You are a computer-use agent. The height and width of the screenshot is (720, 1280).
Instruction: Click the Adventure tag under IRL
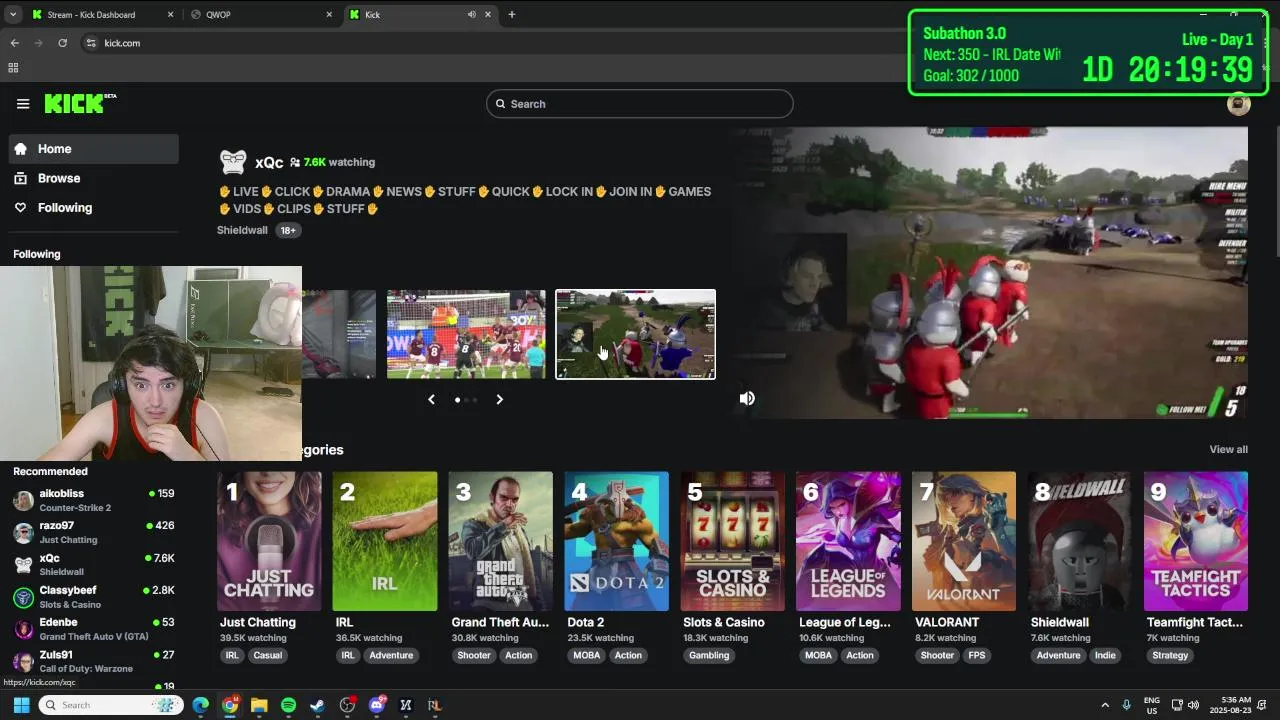(391, 656)
